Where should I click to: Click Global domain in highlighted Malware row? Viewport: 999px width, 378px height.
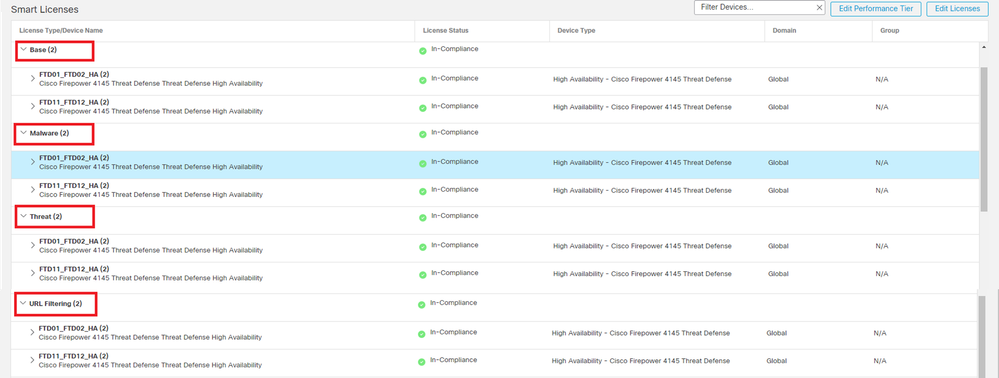point(778,163)
